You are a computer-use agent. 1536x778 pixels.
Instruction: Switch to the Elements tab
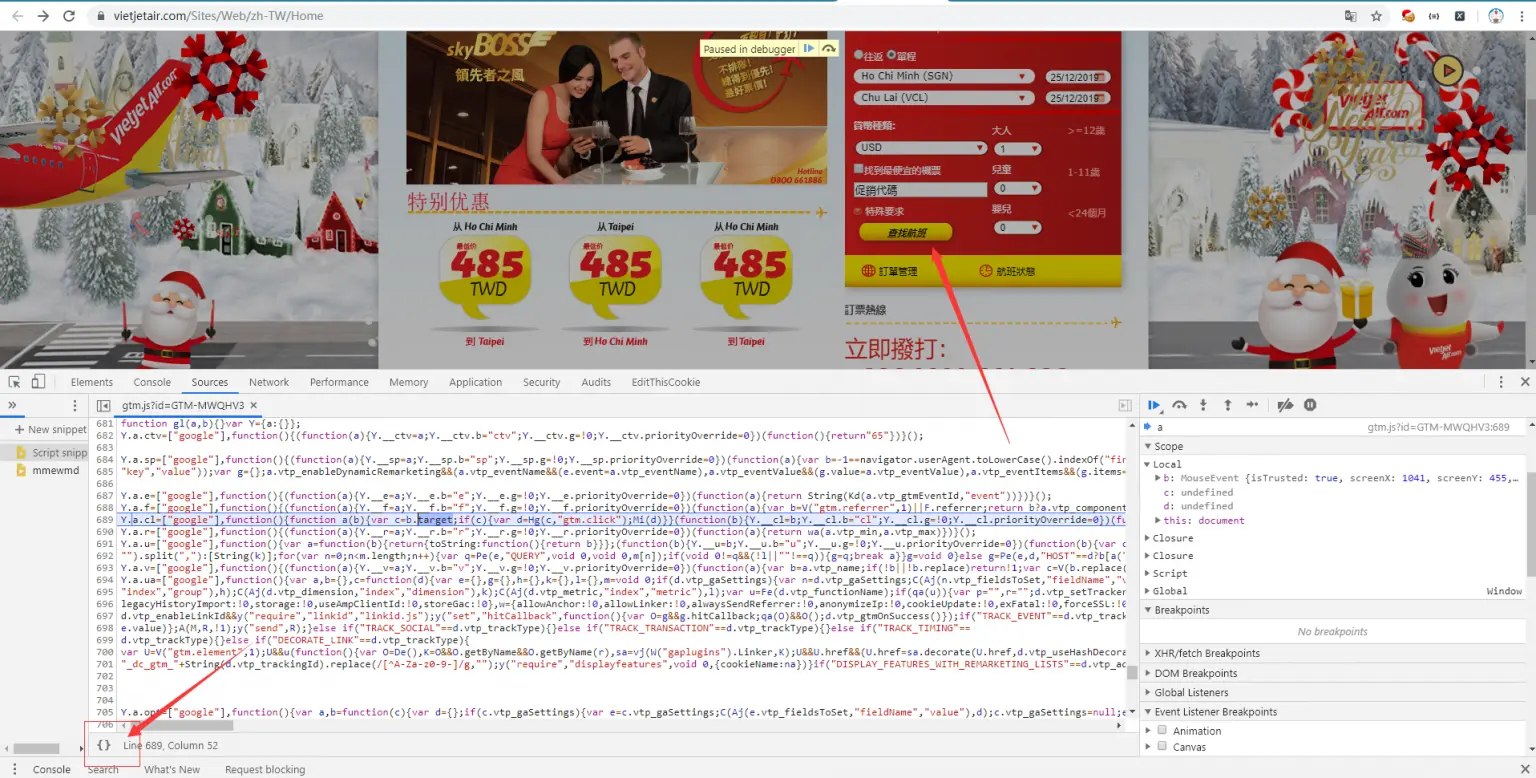point(92,382)
